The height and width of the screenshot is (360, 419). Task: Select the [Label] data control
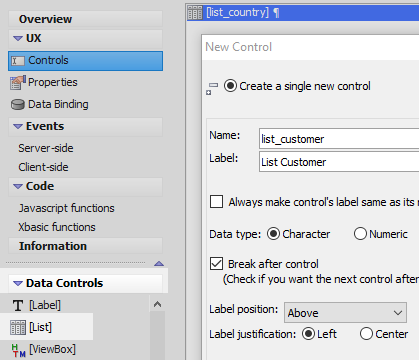(45, 305)
